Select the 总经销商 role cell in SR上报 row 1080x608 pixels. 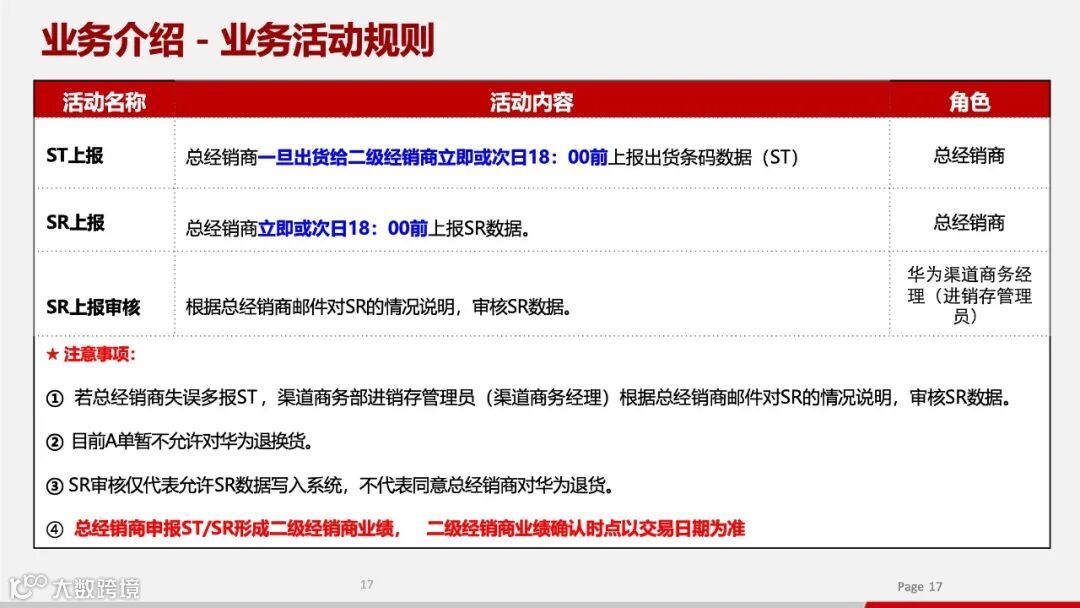click(x=969, y=222)
